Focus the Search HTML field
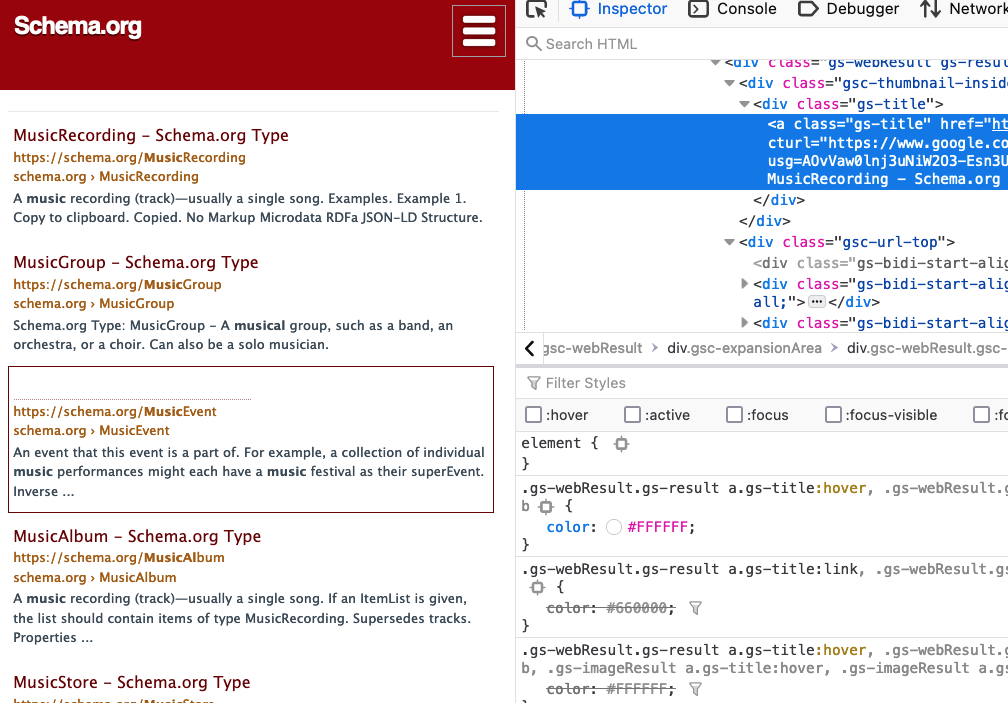Viewport: 1008px width, 703px height. coord(765,44)
